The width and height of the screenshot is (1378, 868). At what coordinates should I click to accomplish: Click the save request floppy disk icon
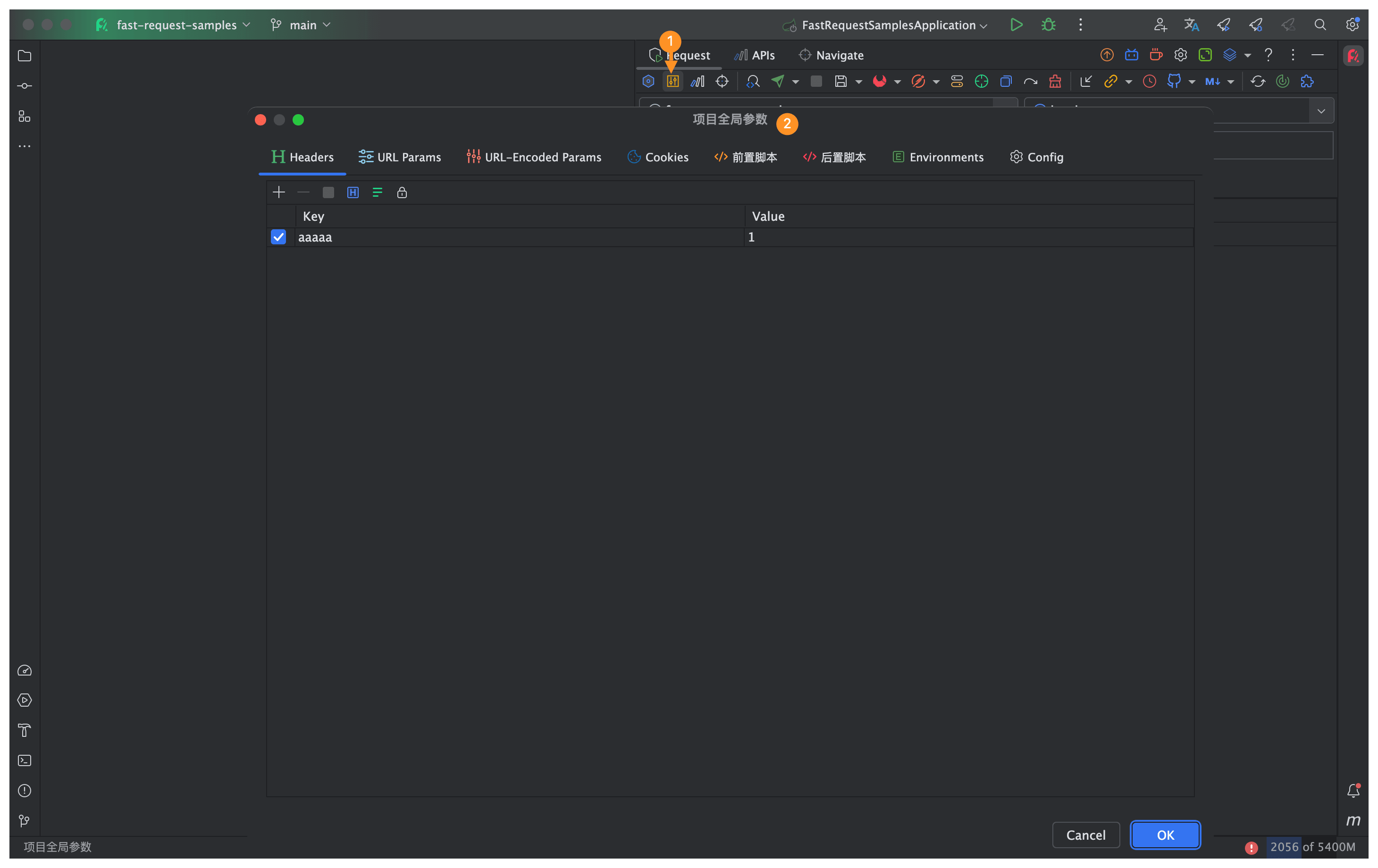click(x=840, y=81)
